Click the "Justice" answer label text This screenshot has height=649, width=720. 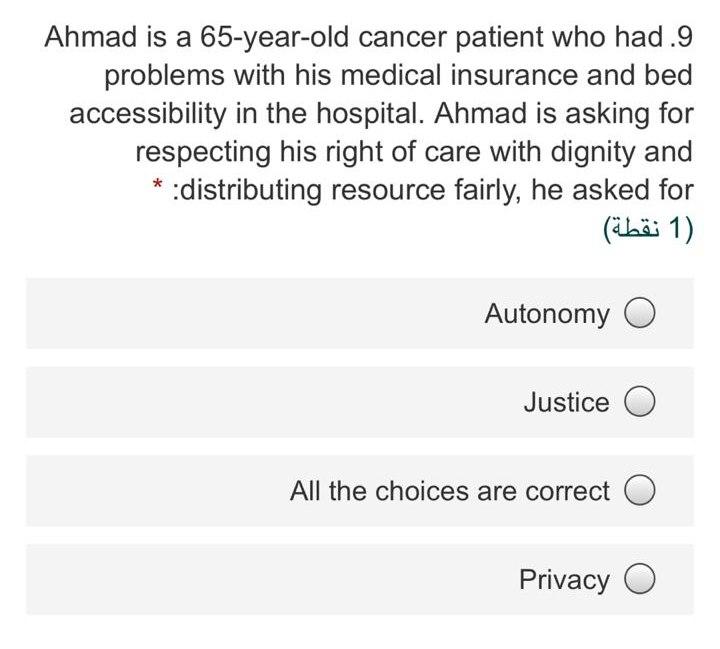(565, 403)
